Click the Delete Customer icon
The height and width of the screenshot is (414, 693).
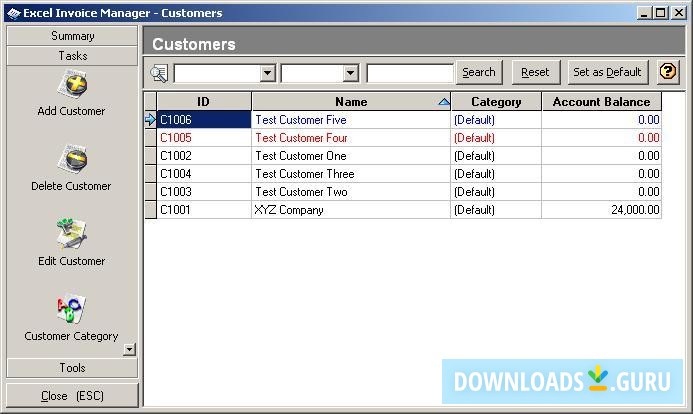(x=72, y=159)
